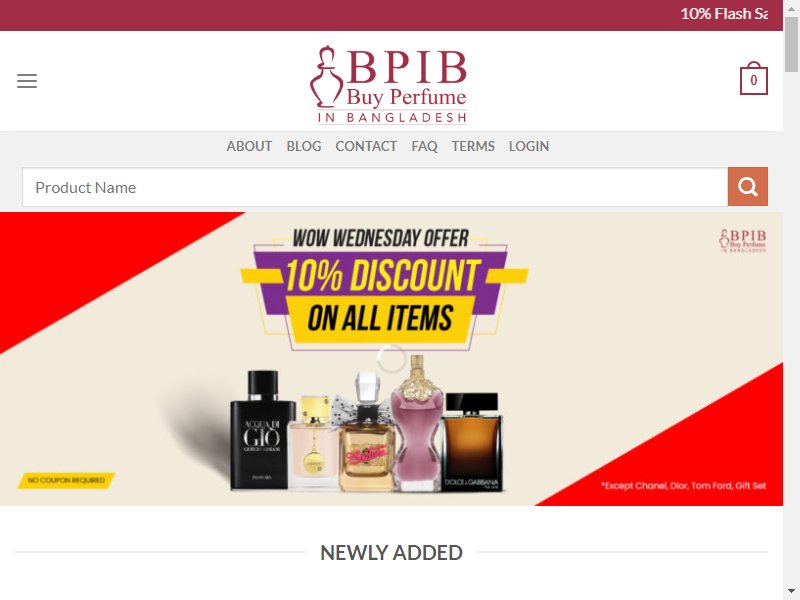Click the BPIB Buy Perfume logo
800x600 pixels.
click(x=389, y=85)
